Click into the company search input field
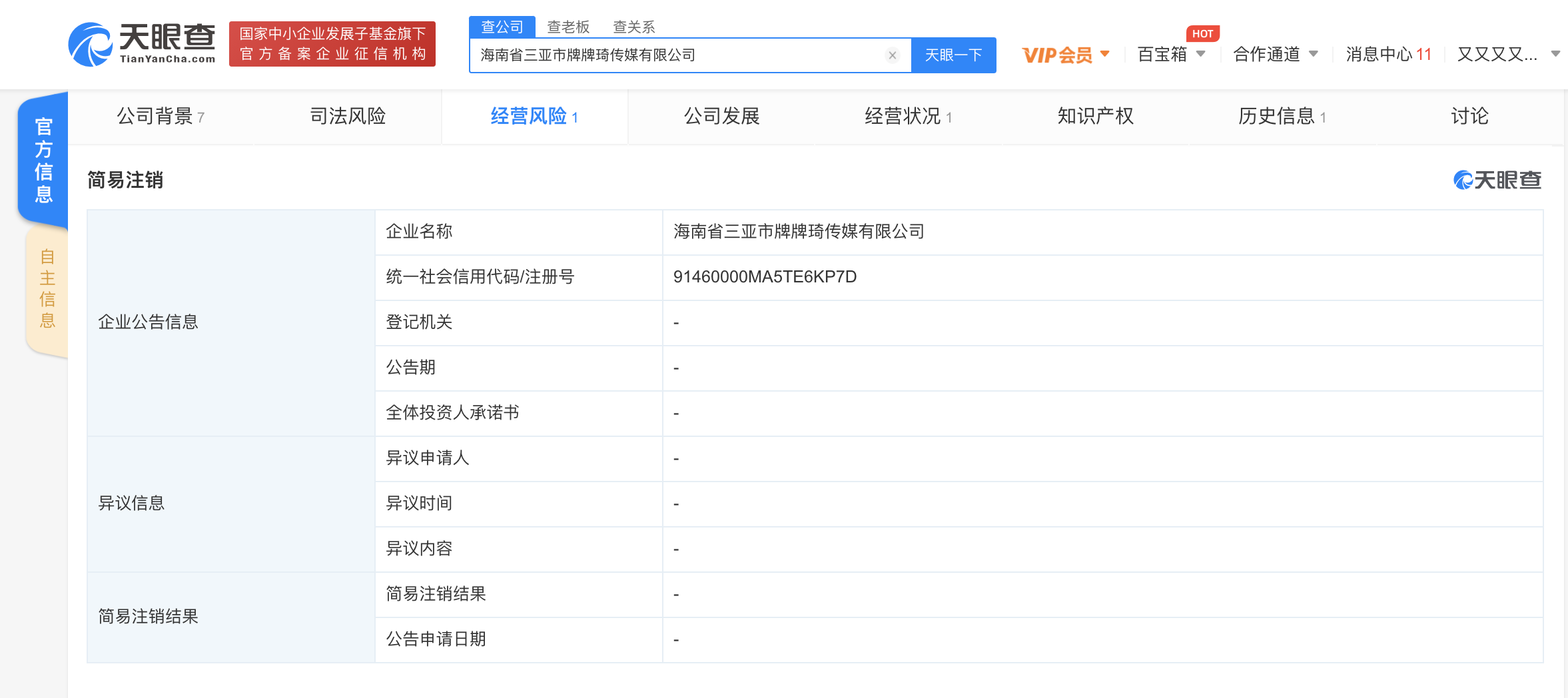Image resolution: width=1568 pixels, height=698 pixels. [x=679, y=55]
